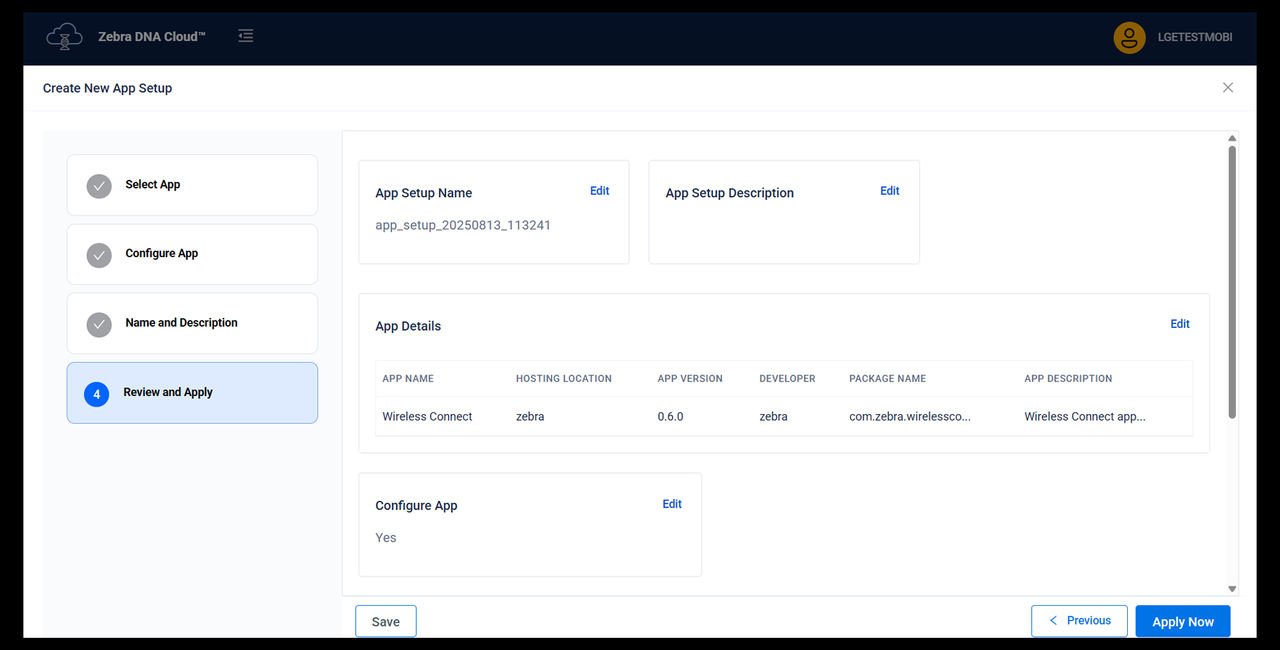Open the App Details edit link
The image size is (1280, 650).
coord(1179,323)
